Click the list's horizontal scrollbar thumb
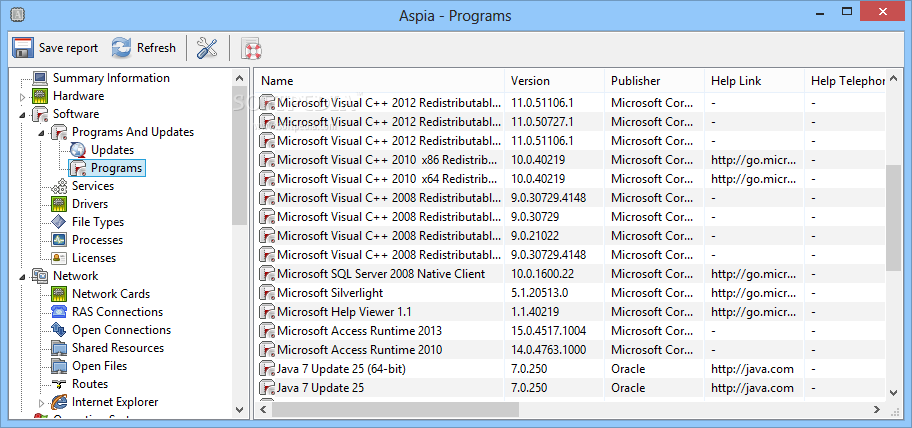The image size is (912, 428). 395,410
